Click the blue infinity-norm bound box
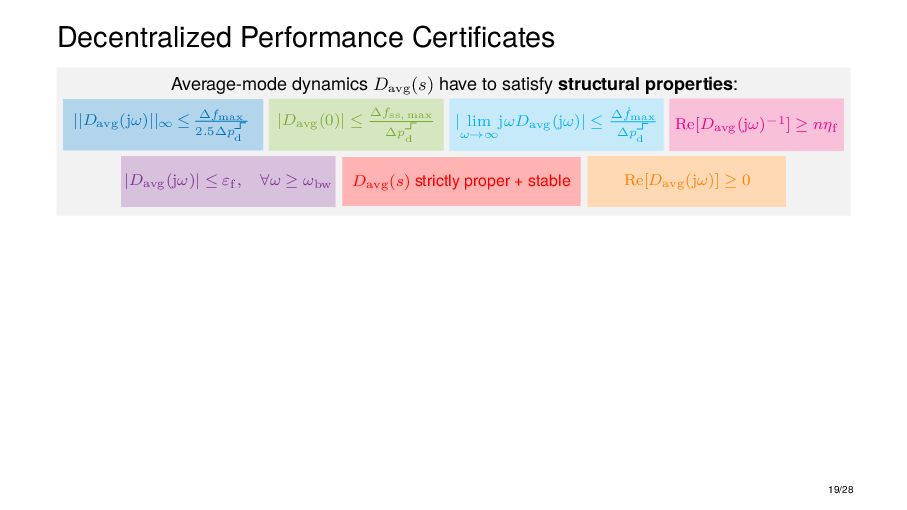The image size is (907, 510). coord(163,124)
